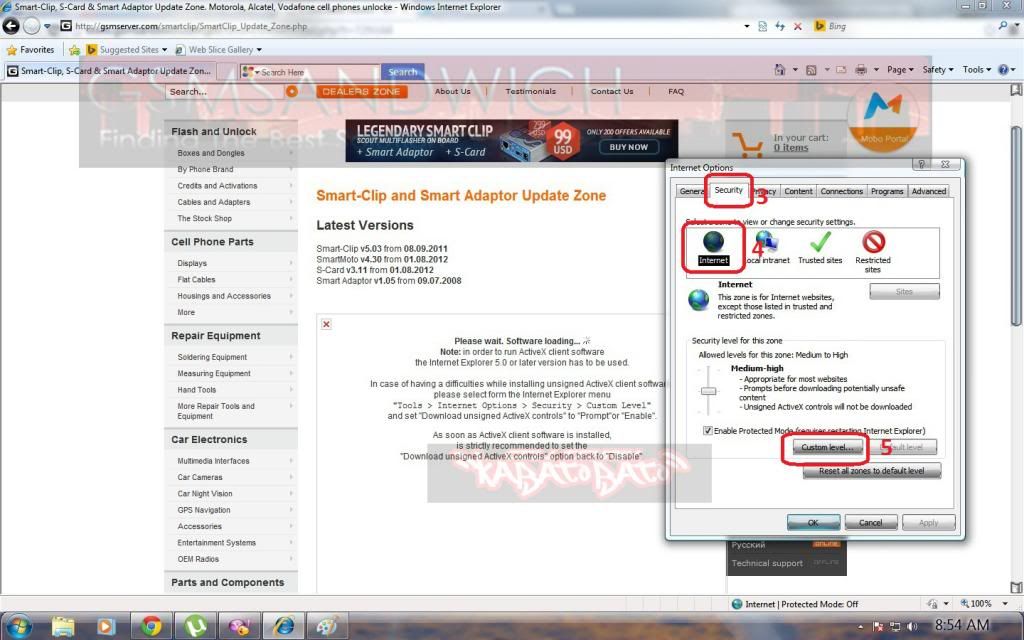Screen dimensions: 1024x640
Task: Click the Read Mail icon in command bar
Action: (x=841, y=70)
